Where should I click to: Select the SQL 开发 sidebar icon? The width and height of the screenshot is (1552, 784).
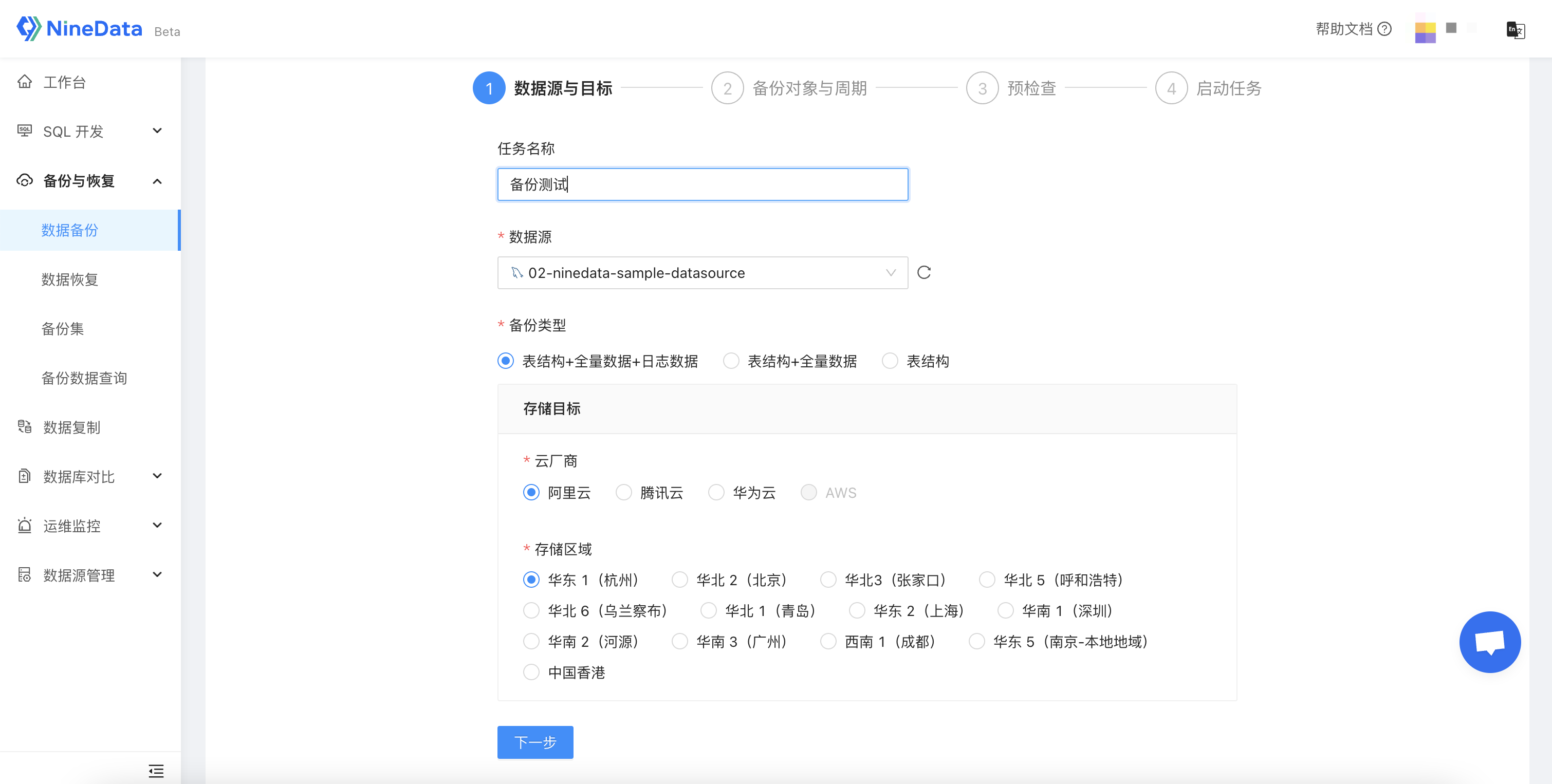click(x=24, y=130)
